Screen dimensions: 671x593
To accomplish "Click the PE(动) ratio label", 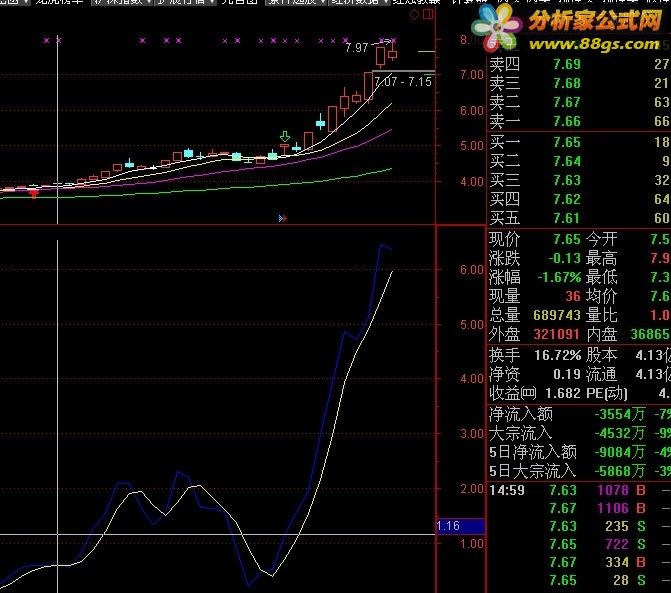I will [606, 393].
